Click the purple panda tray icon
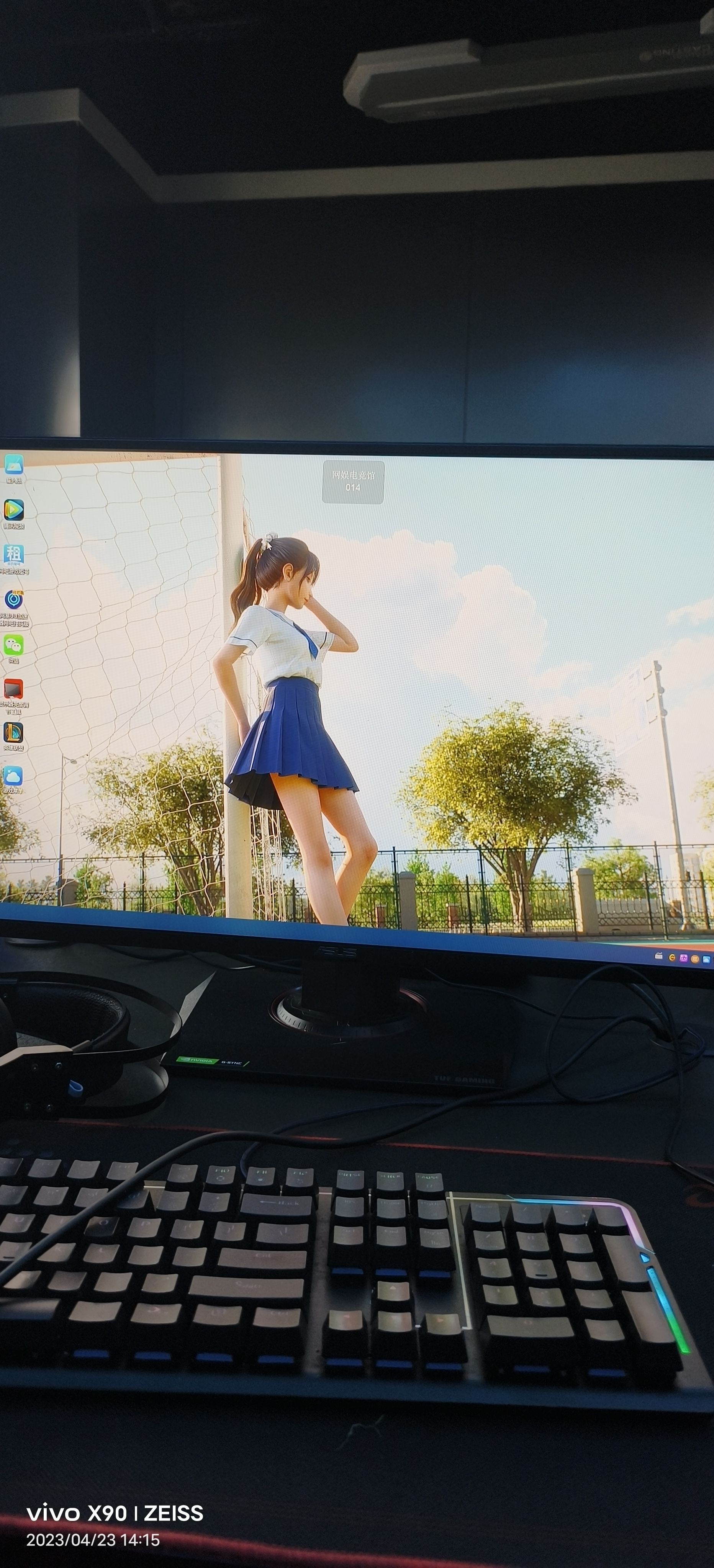This screenshot has width=714, height=1568. coord(684,958)
